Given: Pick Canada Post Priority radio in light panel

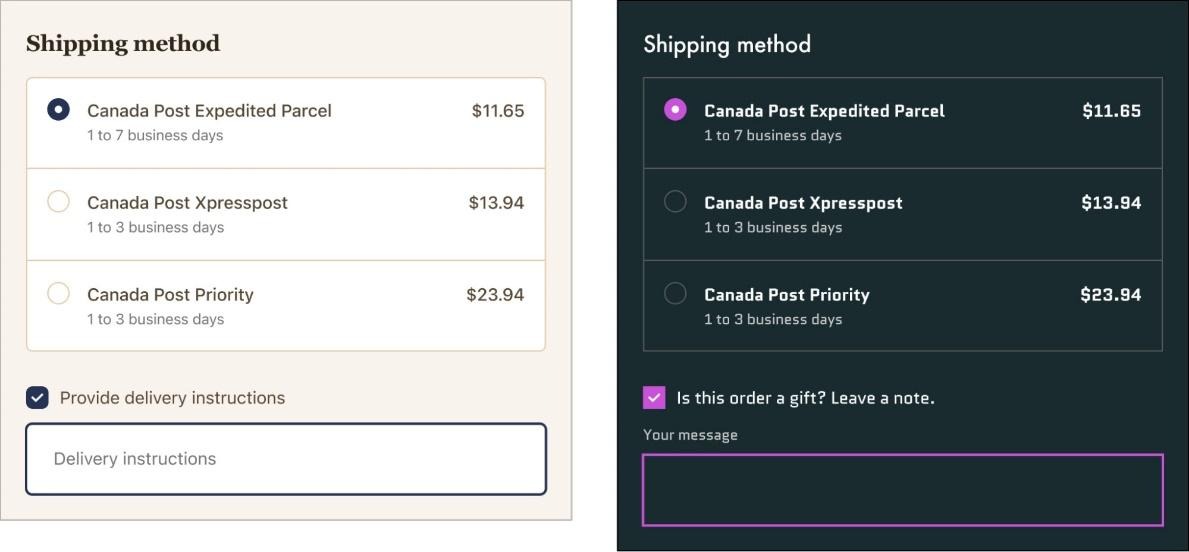Looking at the screenshot, I should pyautogui.click(x=58, y=294).
